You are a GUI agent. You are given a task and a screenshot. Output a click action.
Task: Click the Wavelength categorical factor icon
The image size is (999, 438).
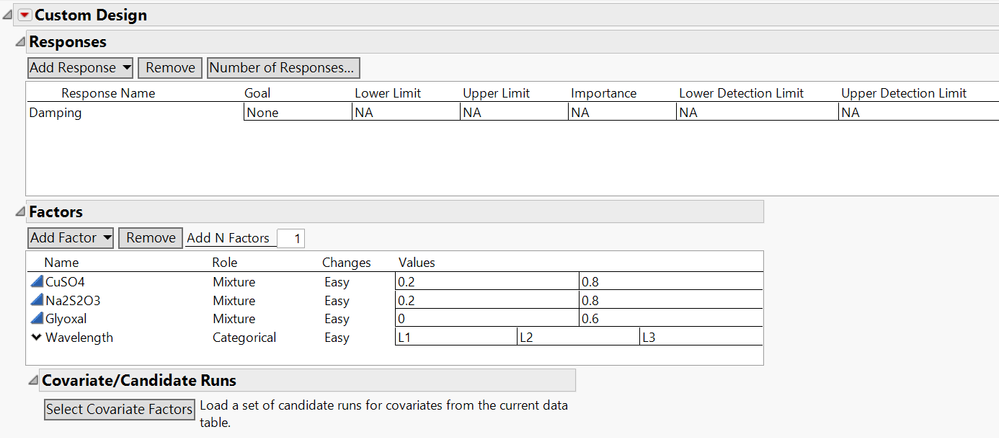[x=37, y=337]
